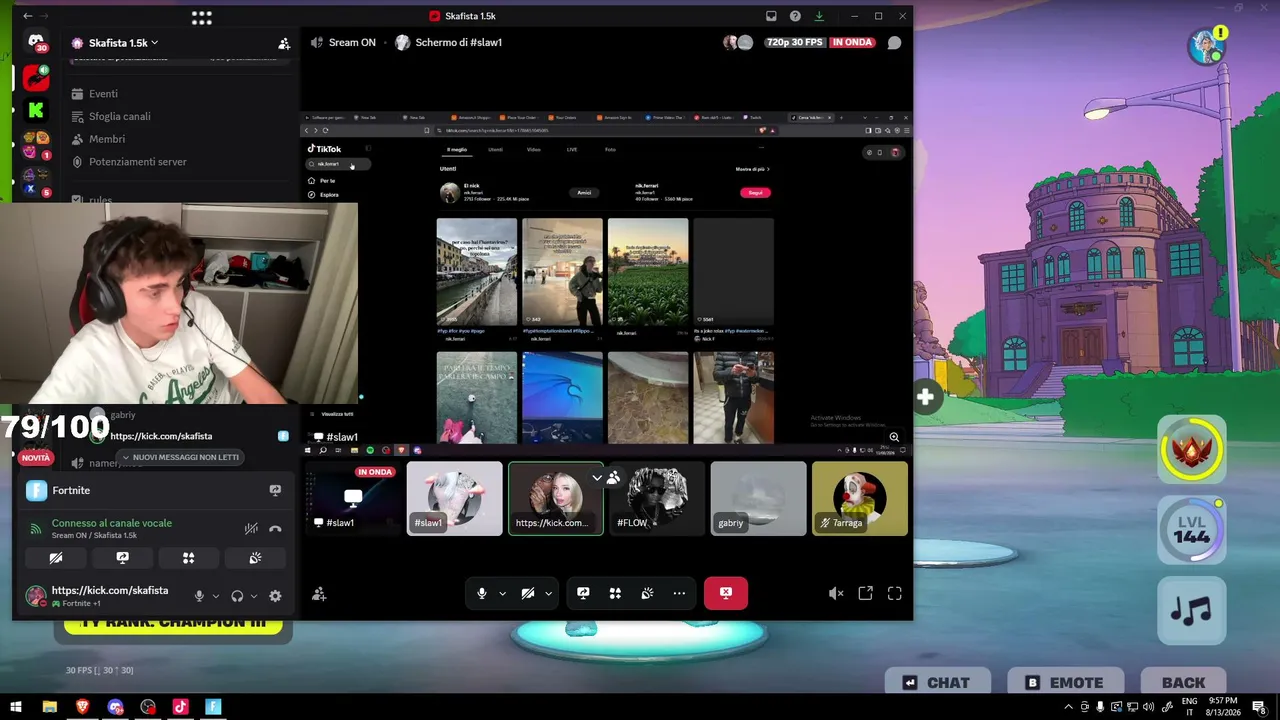Open Discord direct messages home icon
Image resolution: width=1280 pixels, height=720 pixels.
pos(36,43)
